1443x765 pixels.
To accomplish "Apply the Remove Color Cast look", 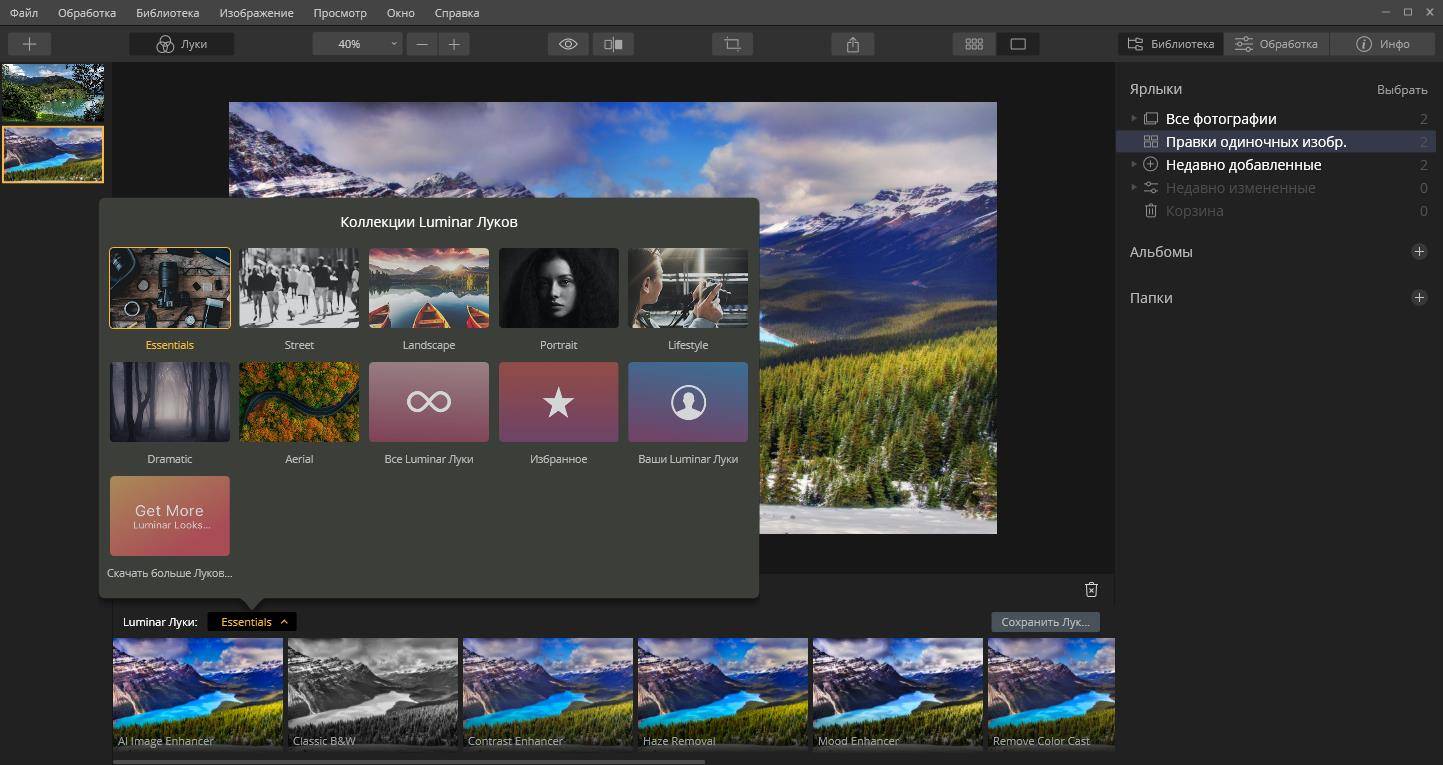I will click(1051, 693).
